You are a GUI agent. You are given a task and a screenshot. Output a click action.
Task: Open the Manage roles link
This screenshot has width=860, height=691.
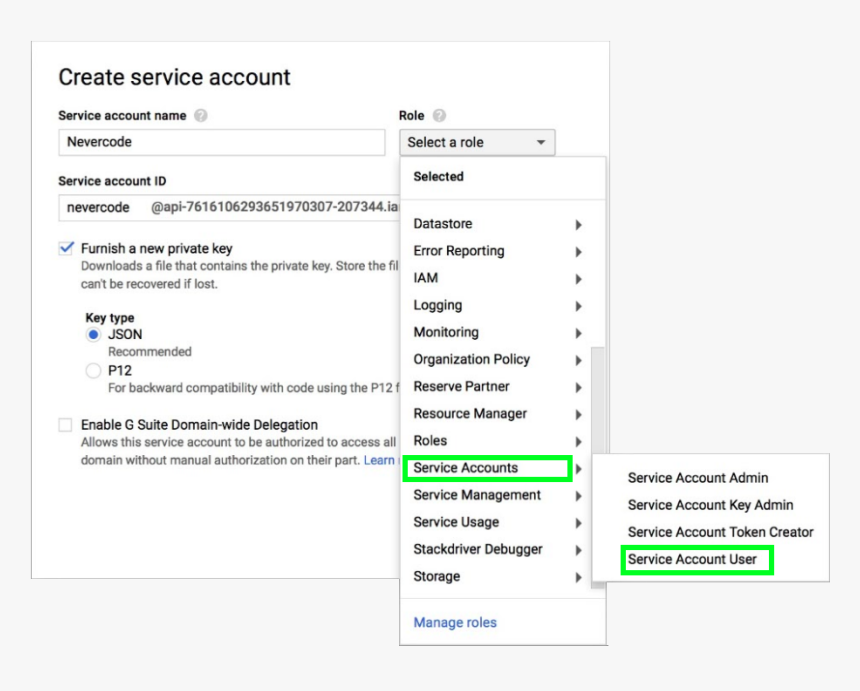point(455,622)
